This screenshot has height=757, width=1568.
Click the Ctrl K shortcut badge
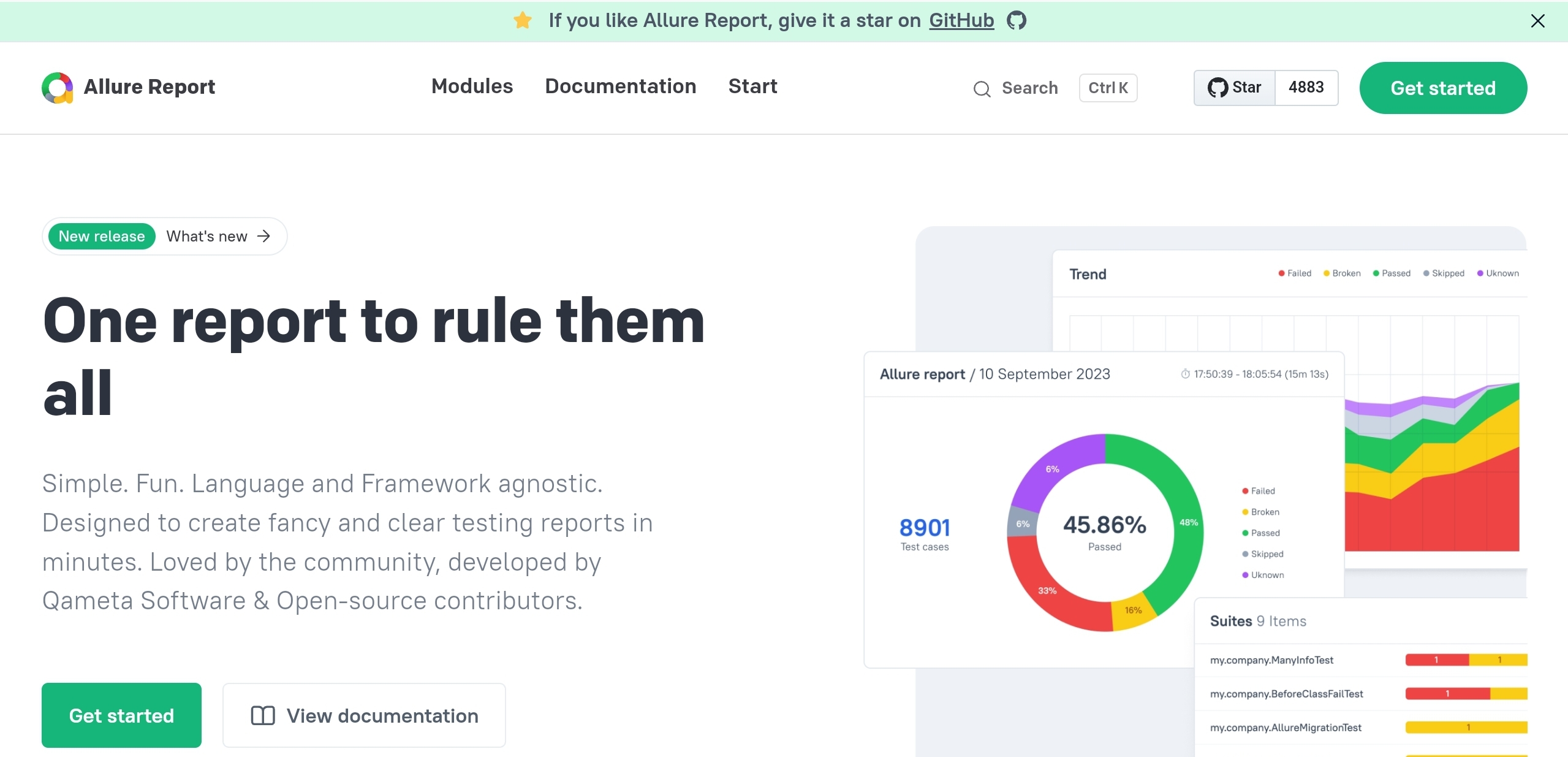click(x=1108, y=88)
